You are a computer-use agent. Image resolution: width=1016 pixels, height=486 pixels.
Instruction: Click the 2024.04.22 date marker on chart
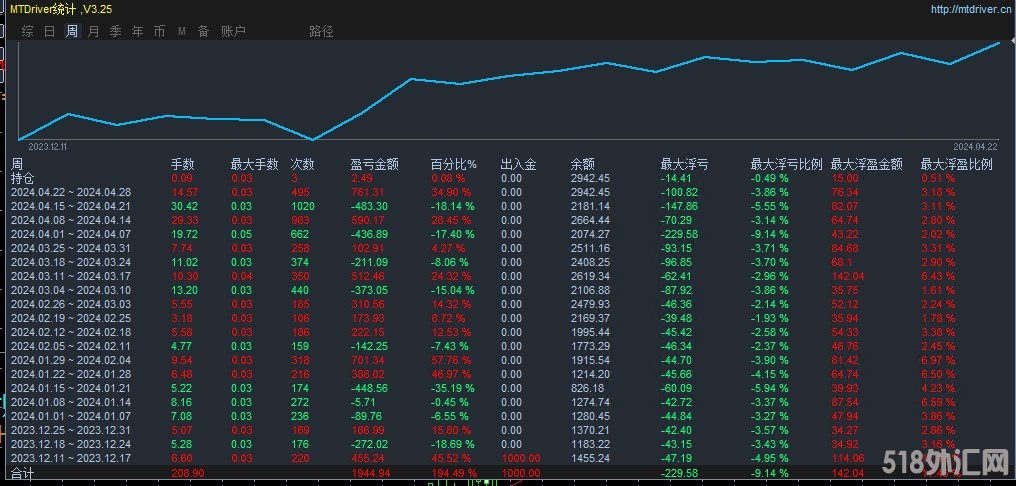(x=975, y=146)
